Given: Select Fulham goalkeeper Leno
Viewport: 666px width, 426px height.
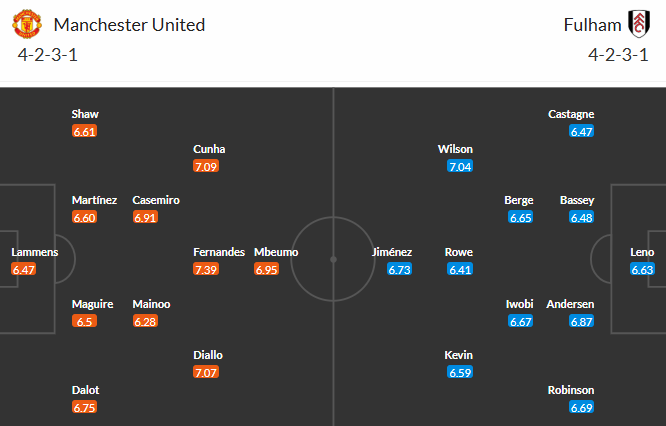Looking at the screenshot, I should [x=641, y=252].
